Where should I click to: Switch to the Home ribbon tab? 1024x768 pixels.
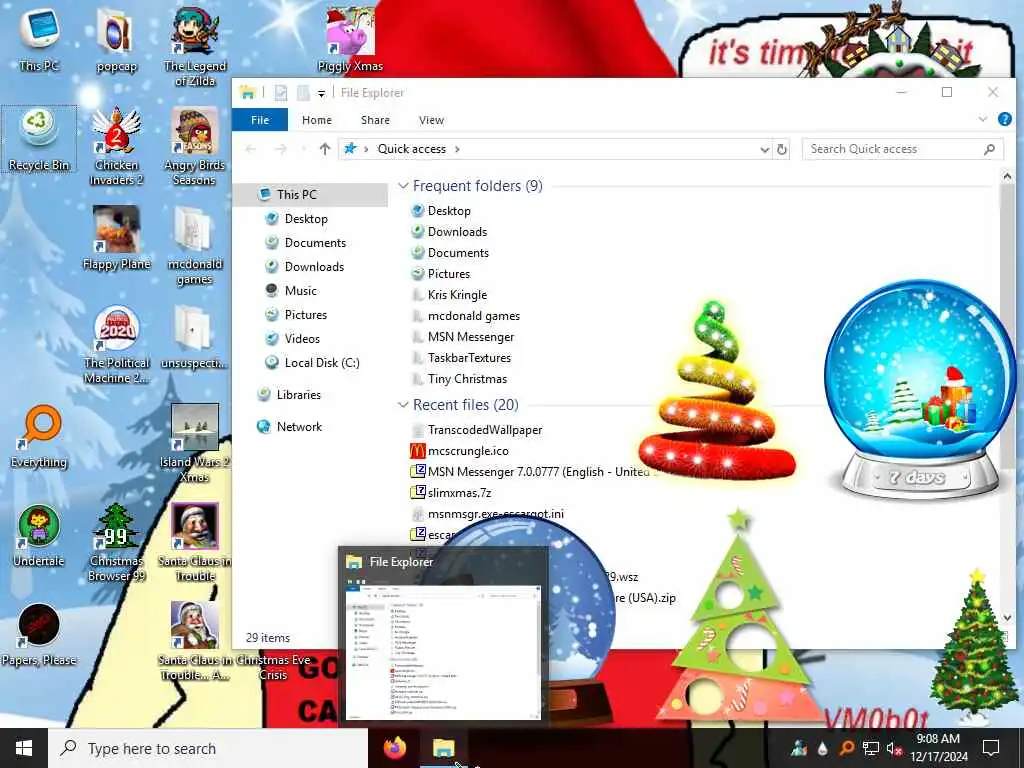click(317, 120)
